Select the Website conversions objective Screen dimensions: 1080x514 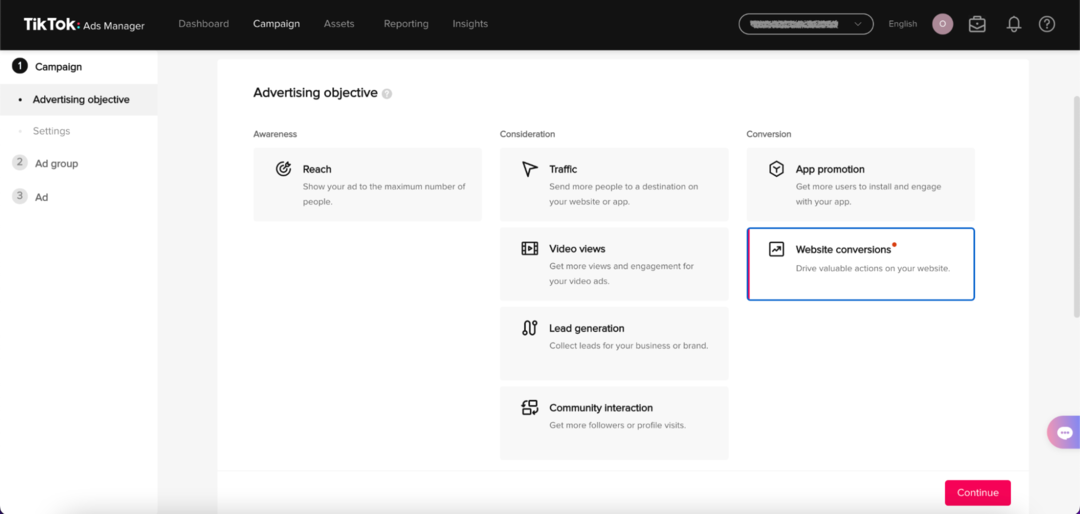pos(860,264)
